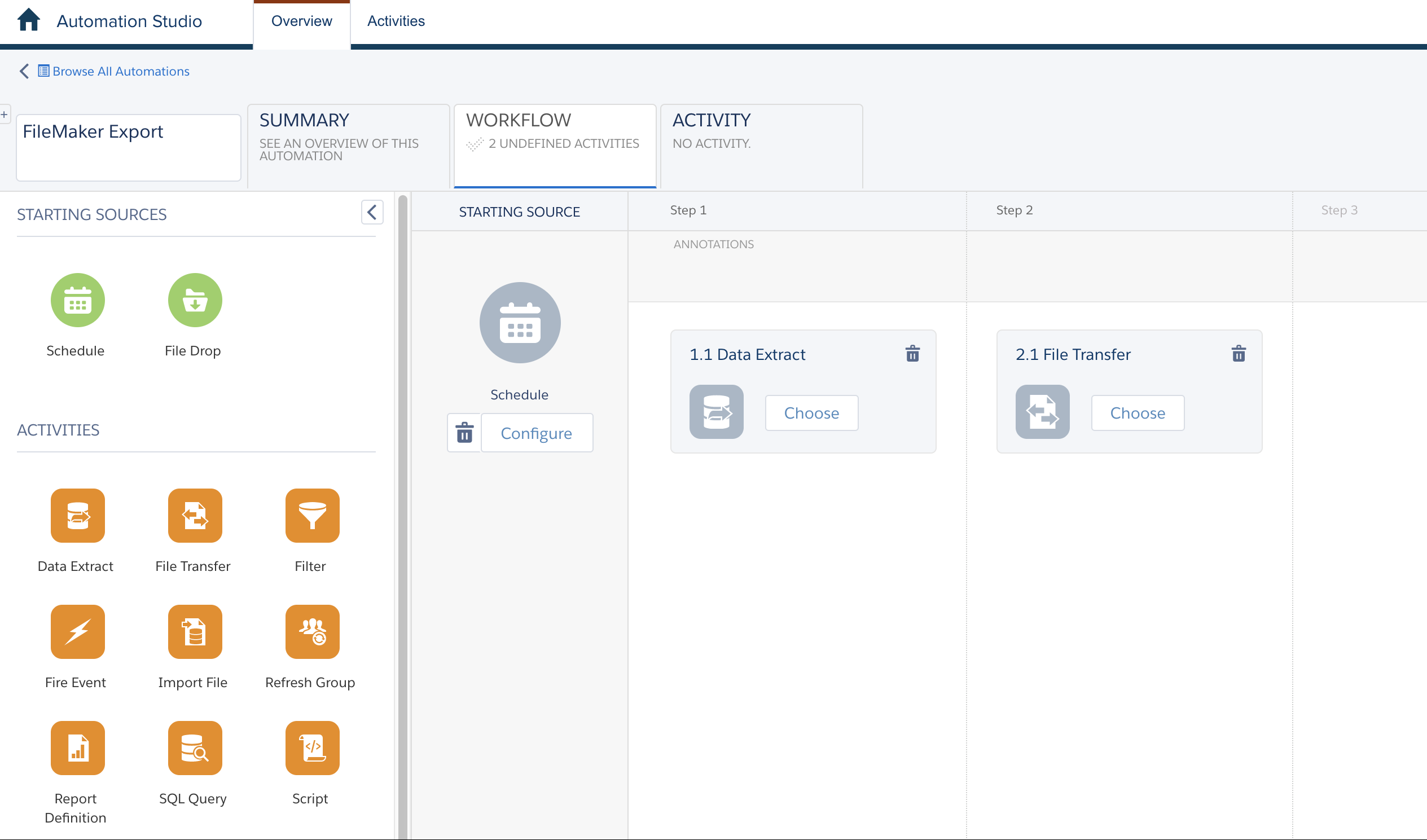This screenshot has height=840, width=1427.
Task: Click Configure on the Schedule source
Action: 536,432
